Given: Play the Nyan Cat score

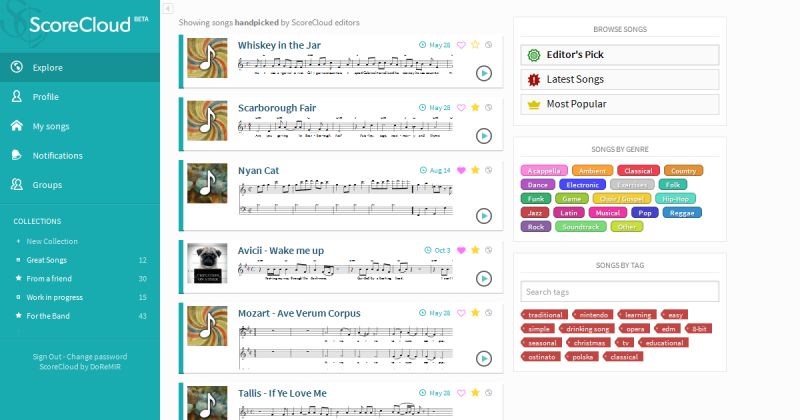Looking at the screenshot, I should 484,216.
